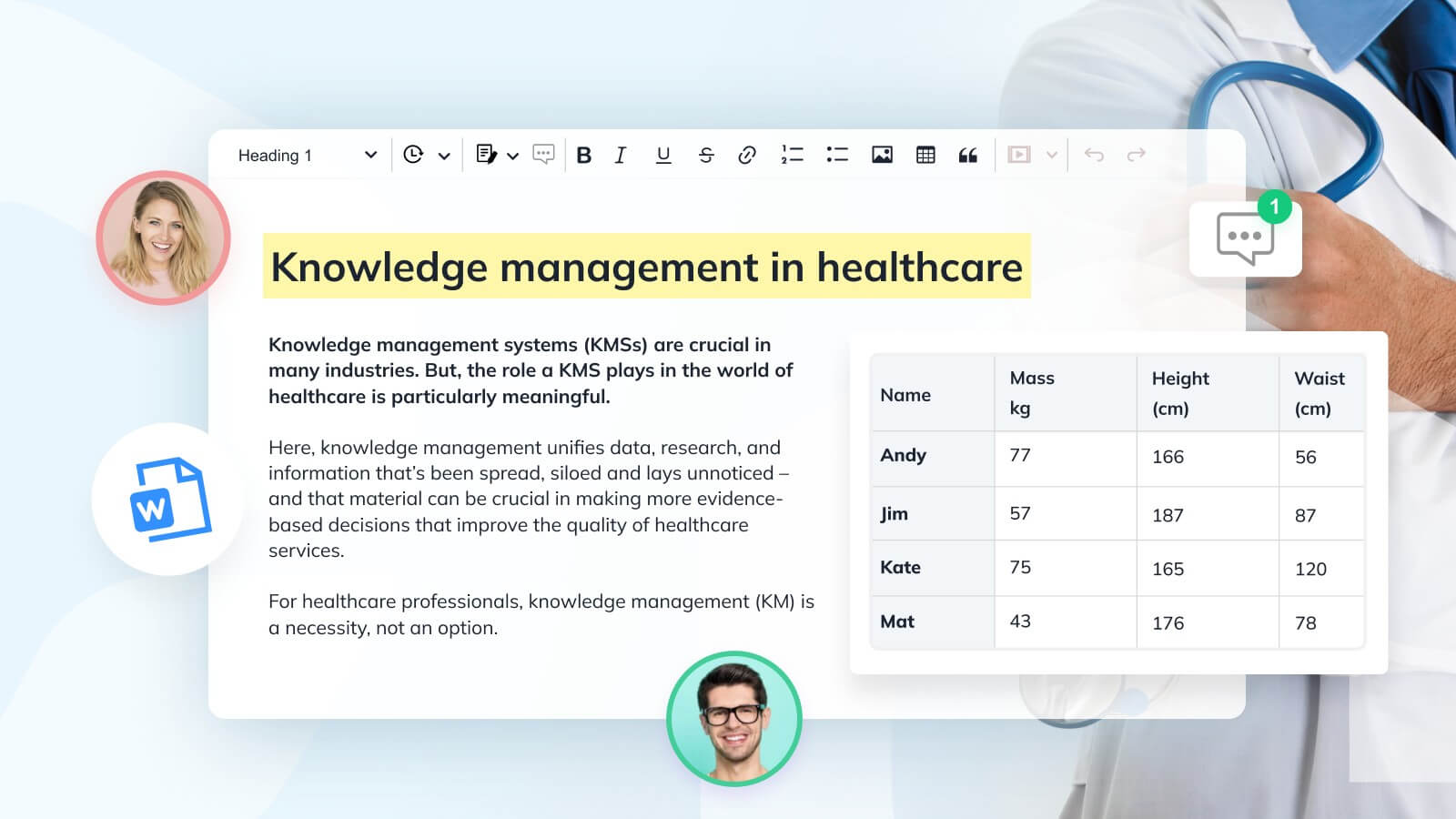Open the comments bubble with 1 notification
The image size is (1456, 819).
coord(1246,238)
